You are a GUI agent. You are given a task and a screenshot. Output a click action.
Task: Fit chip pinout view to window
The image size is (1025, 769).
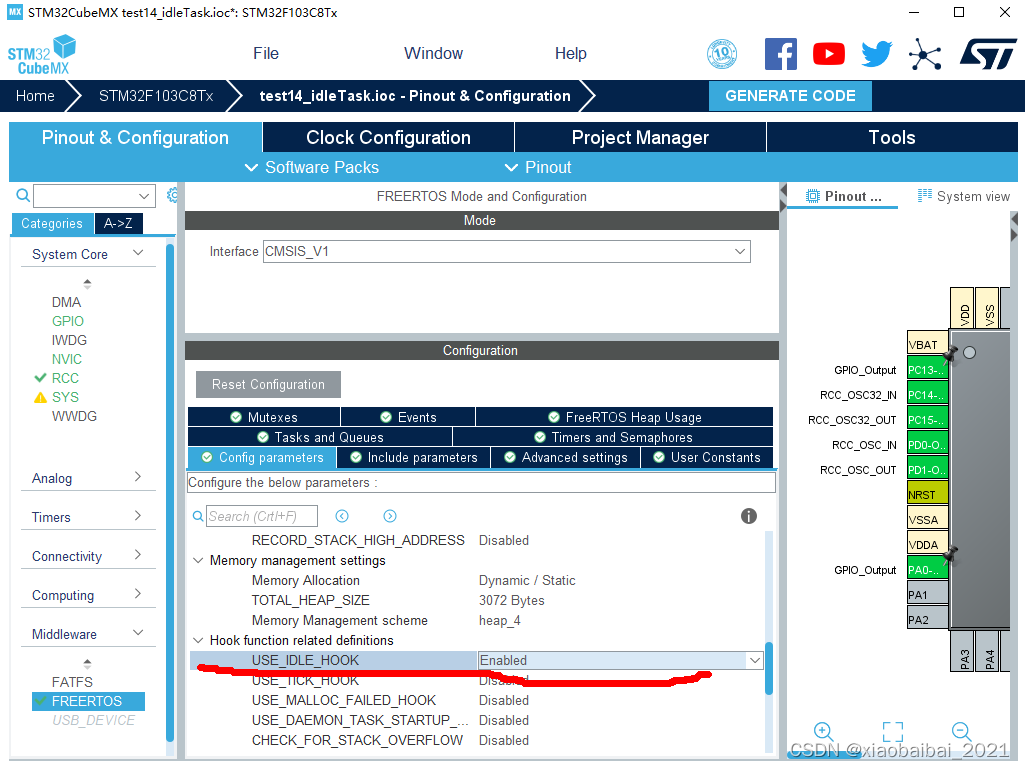[x=893, y=731]
